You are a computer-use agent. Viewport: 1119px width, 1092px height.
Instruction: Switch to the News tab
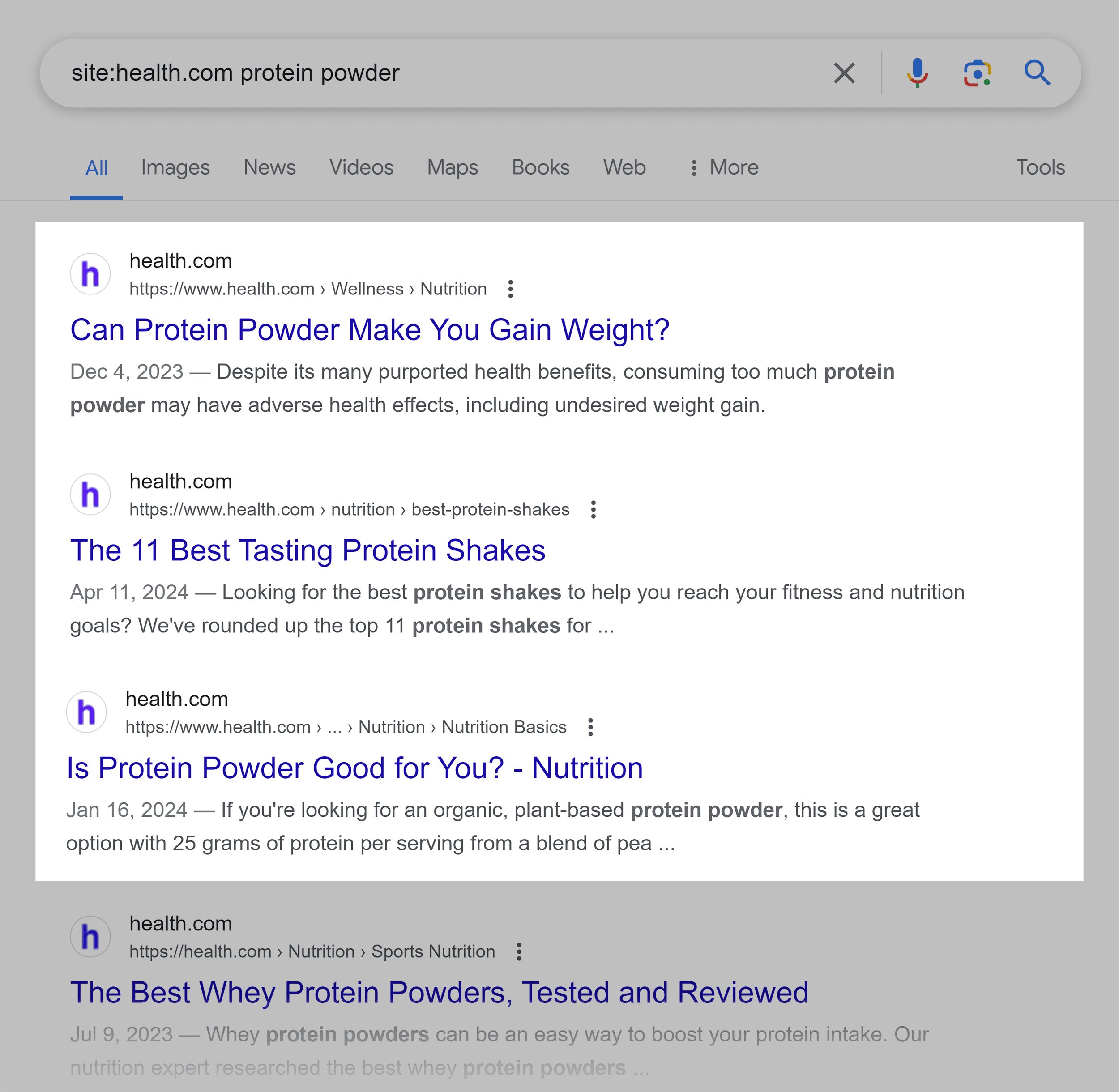pos(269,167)
